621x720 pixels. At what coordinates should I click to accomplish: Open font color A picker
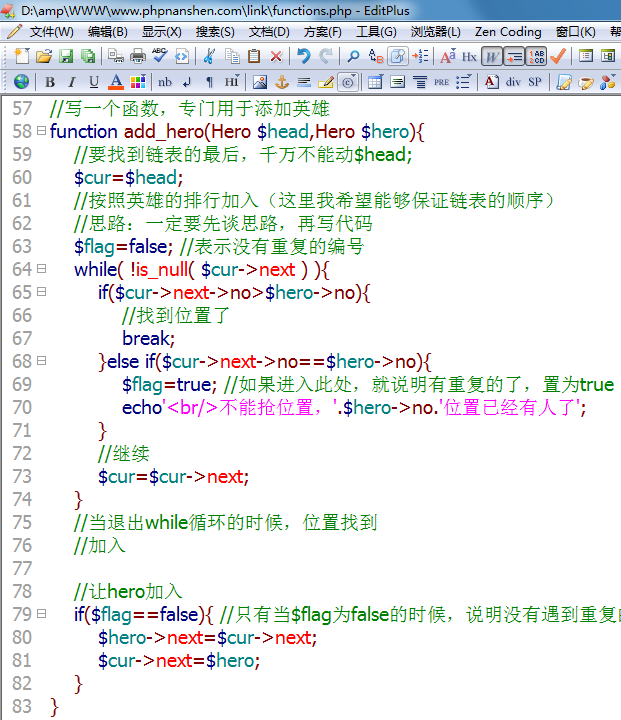point(116,82)
